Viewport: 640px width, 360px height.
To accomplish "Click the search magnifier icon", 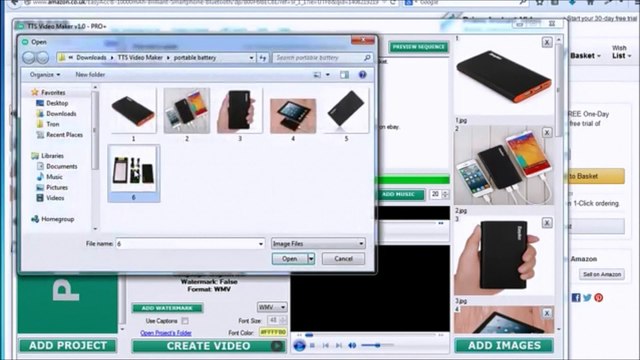I will click(x=367, y=58).
